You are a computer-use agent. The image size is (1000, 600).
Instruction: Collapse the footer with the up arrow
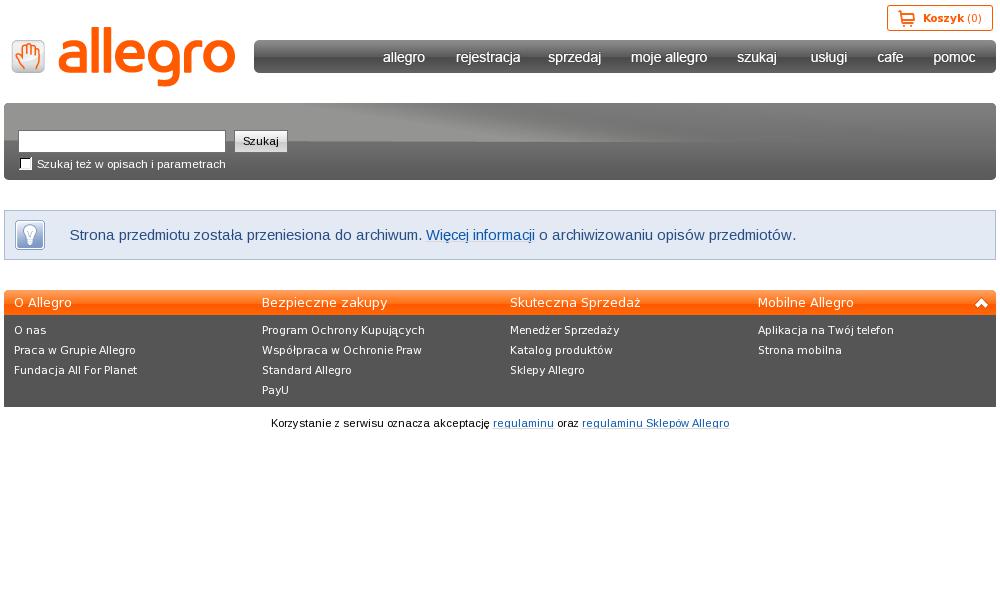click(981, 303)
